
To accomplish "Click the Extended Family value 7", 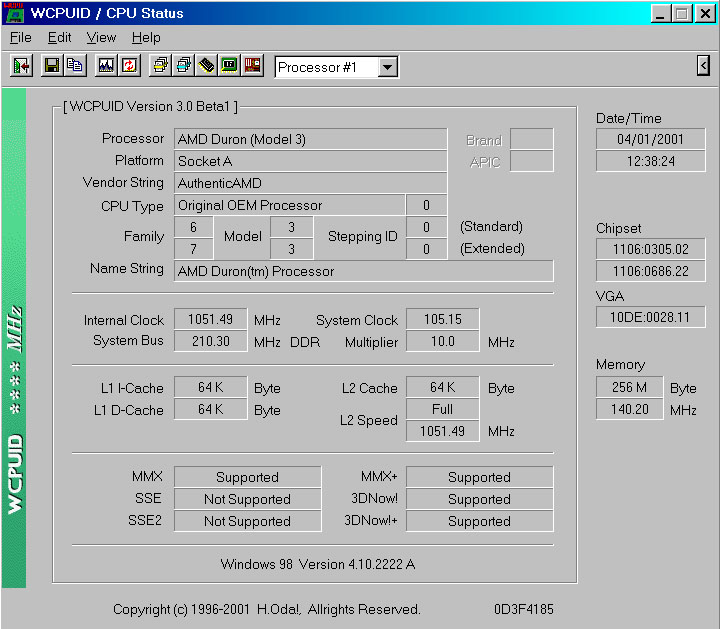I will 193,249.
